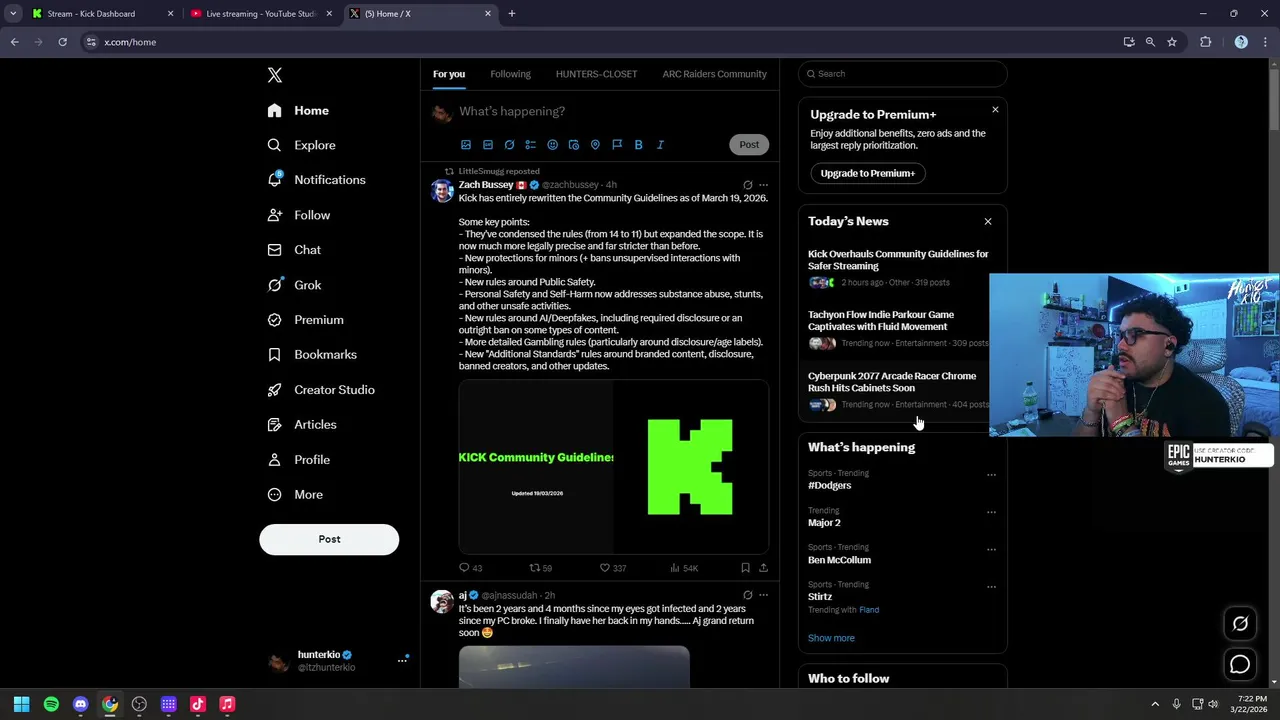Open TikTok app from the taskbar
This screenshot has width=1280, height=720.
[x=198, y=704]
